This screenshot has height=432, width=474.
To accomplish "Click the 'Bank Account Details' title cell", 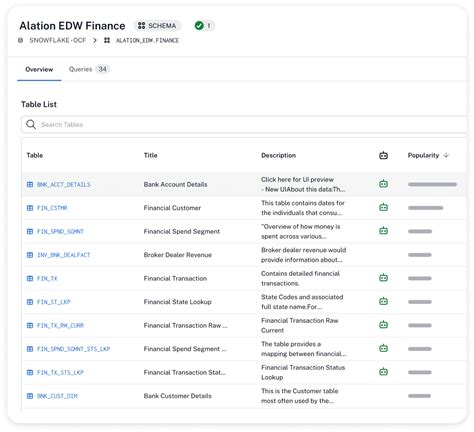I will (x=175, y=184).
